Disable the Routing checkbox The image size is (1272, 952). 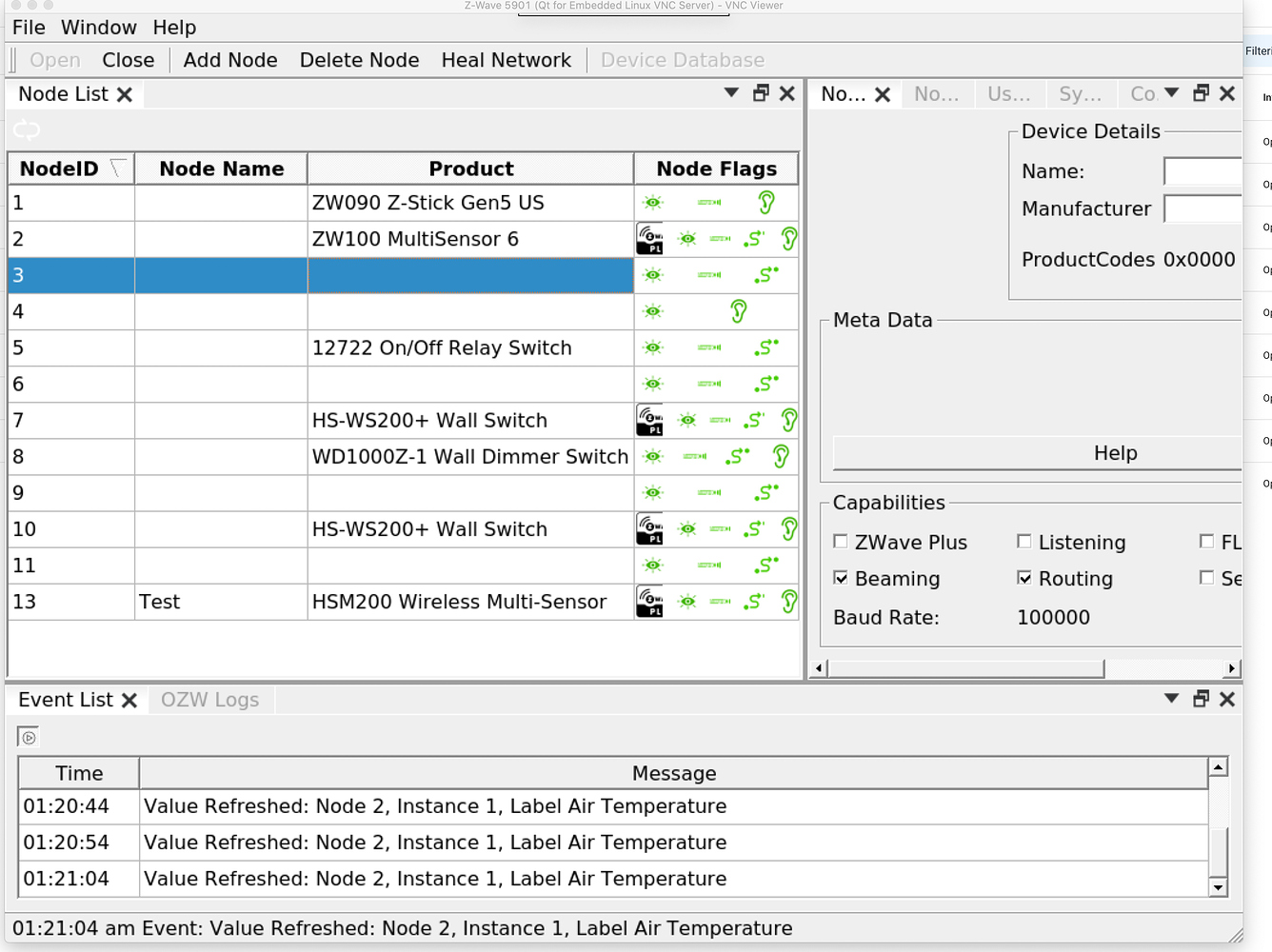(x=1024, y=578)
